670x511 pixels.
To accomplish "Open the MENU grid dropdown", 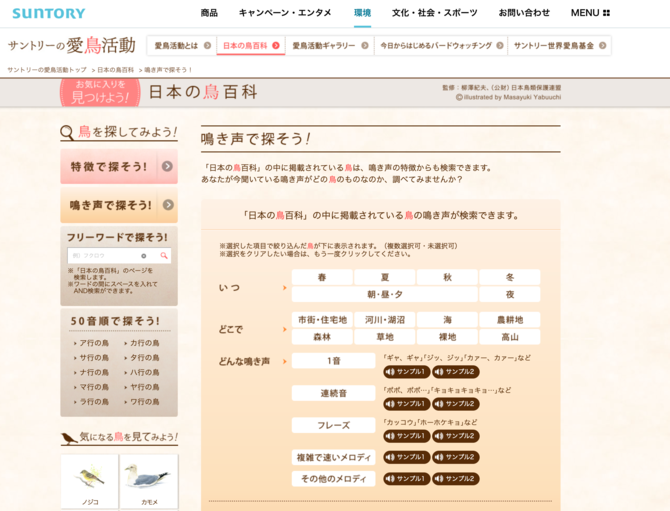I will pyautogui.click(x=590, y=13).
